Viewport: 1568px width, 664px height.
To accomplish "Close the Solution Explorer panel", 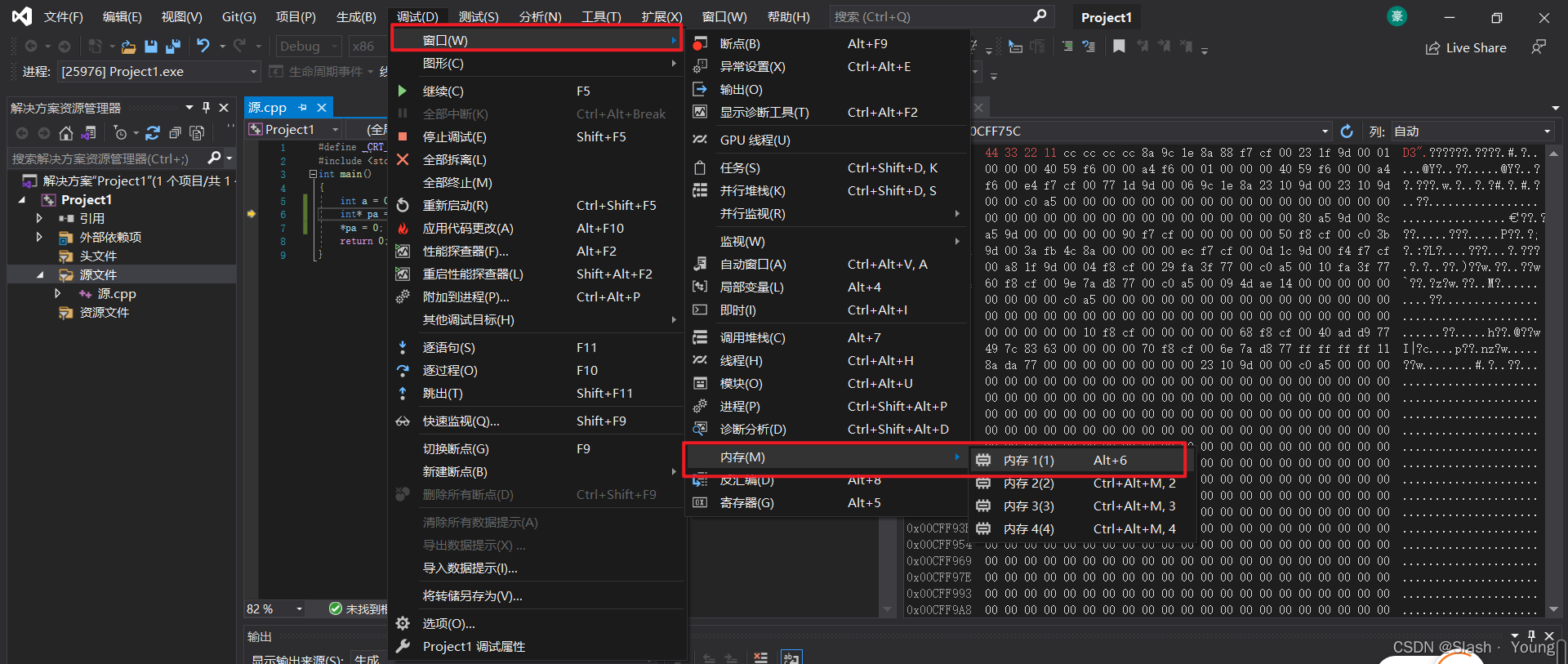I will (x=224, y=108).
